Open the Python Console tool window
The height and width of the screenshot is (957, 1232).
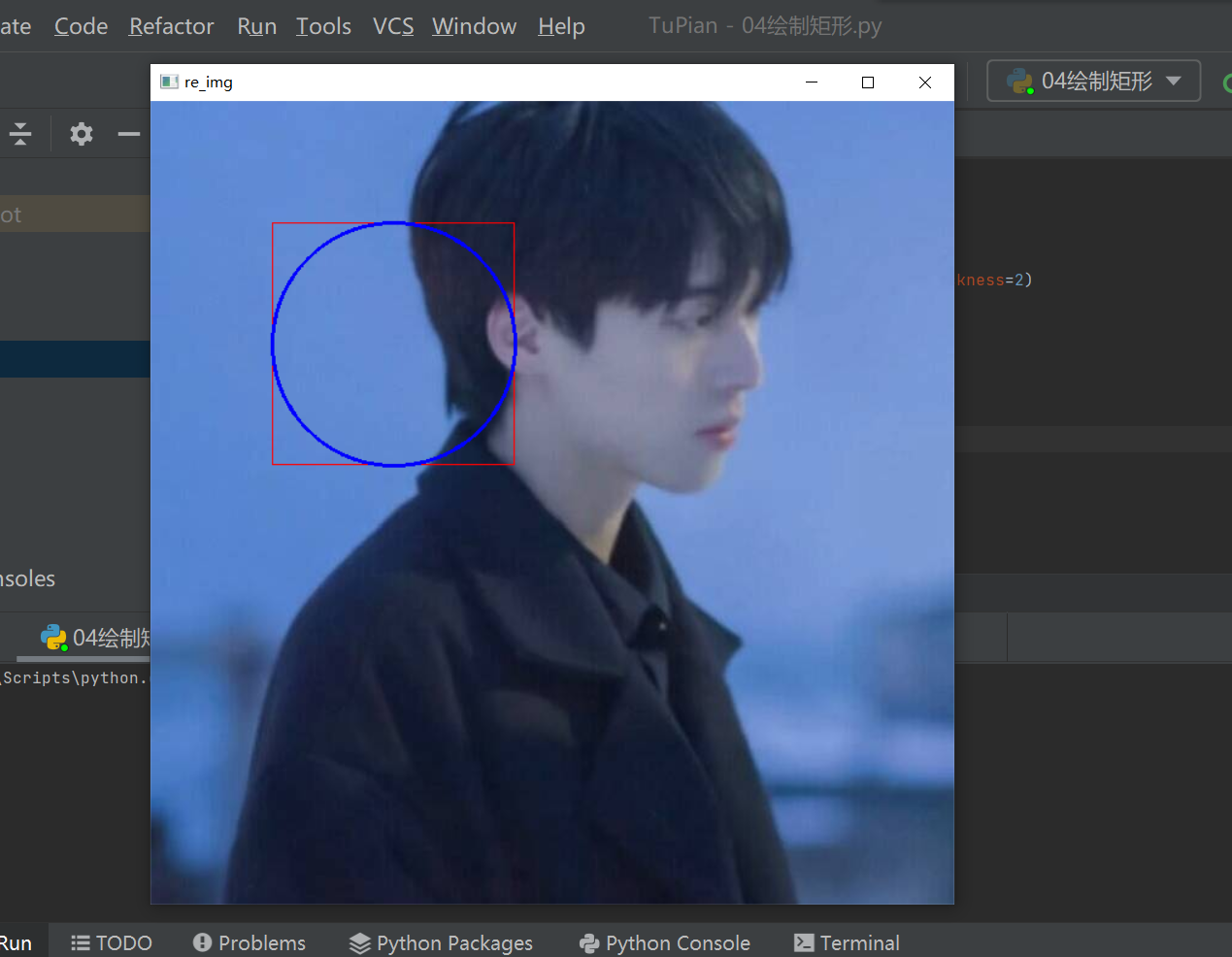pos(665,942)
